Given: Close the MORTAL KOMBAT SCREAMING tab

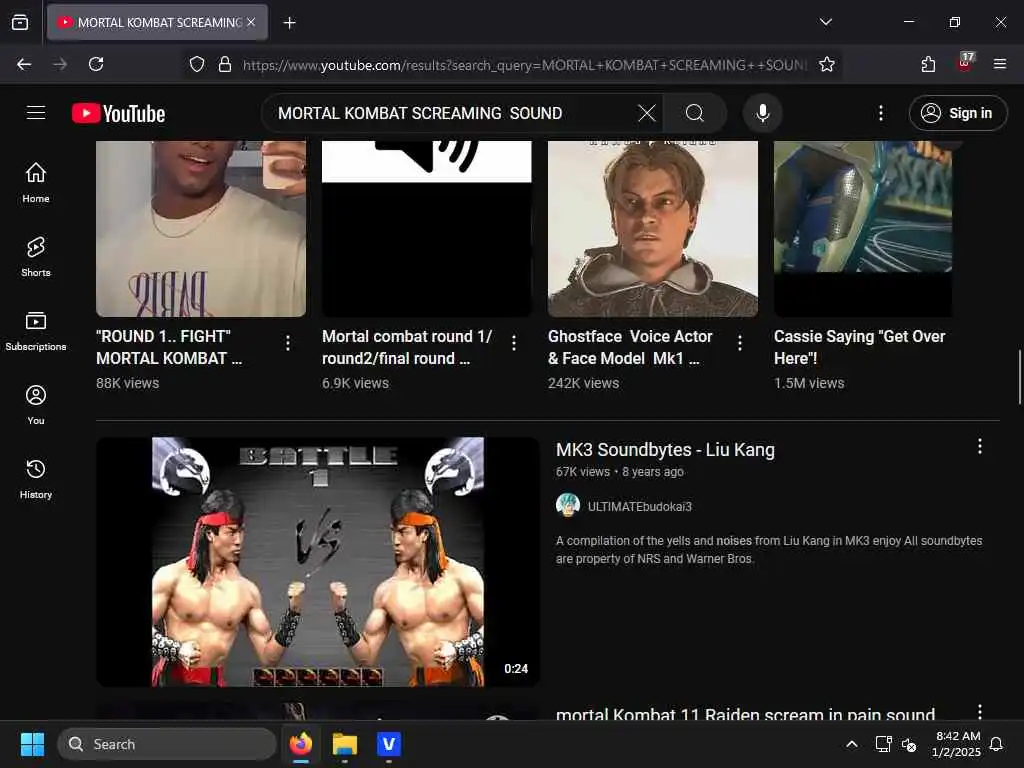Looking at the screenshot, I should pos(251,22).
